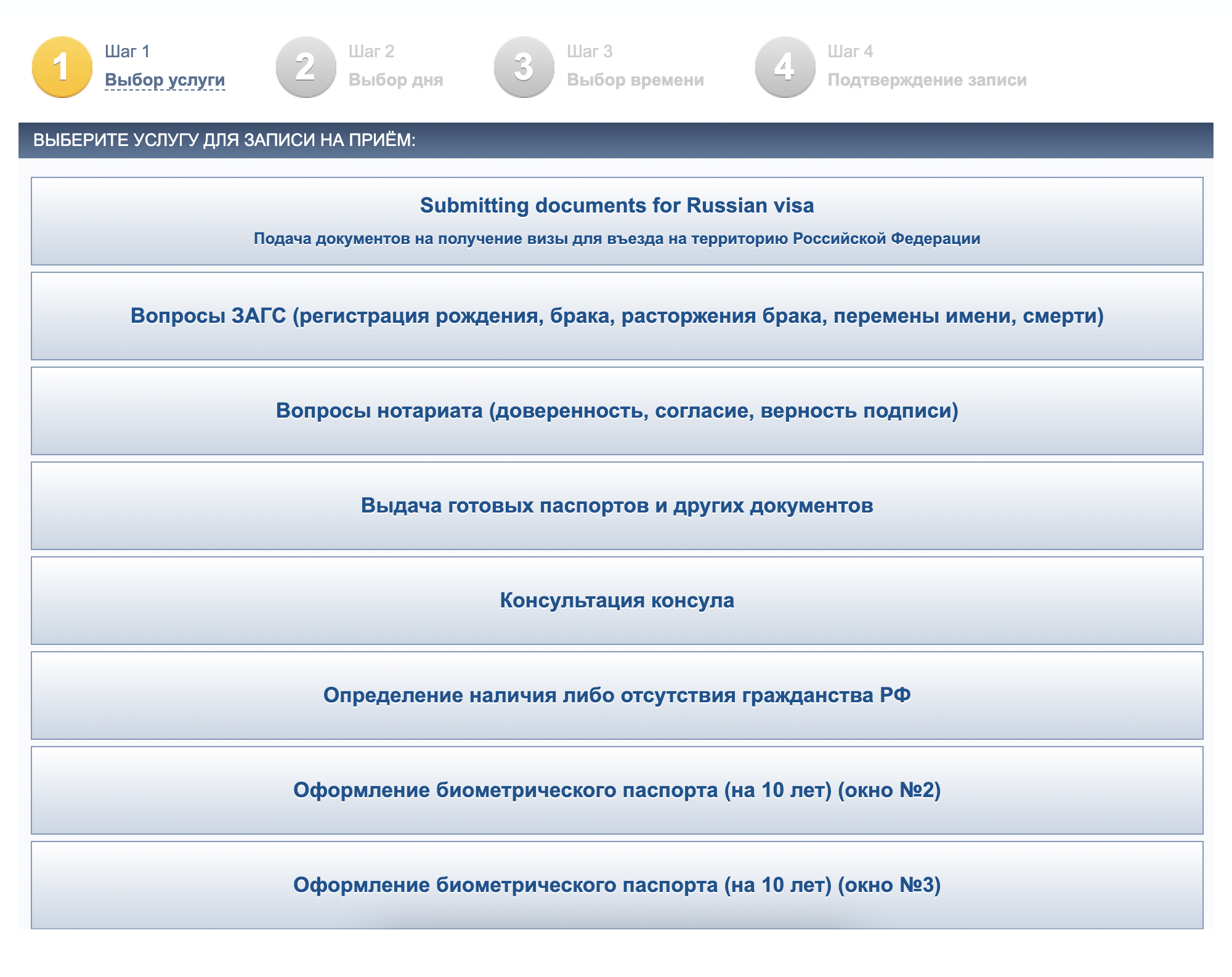Click the grey step 2 circle icon
1232x977 pixels.
coord(306,67)
